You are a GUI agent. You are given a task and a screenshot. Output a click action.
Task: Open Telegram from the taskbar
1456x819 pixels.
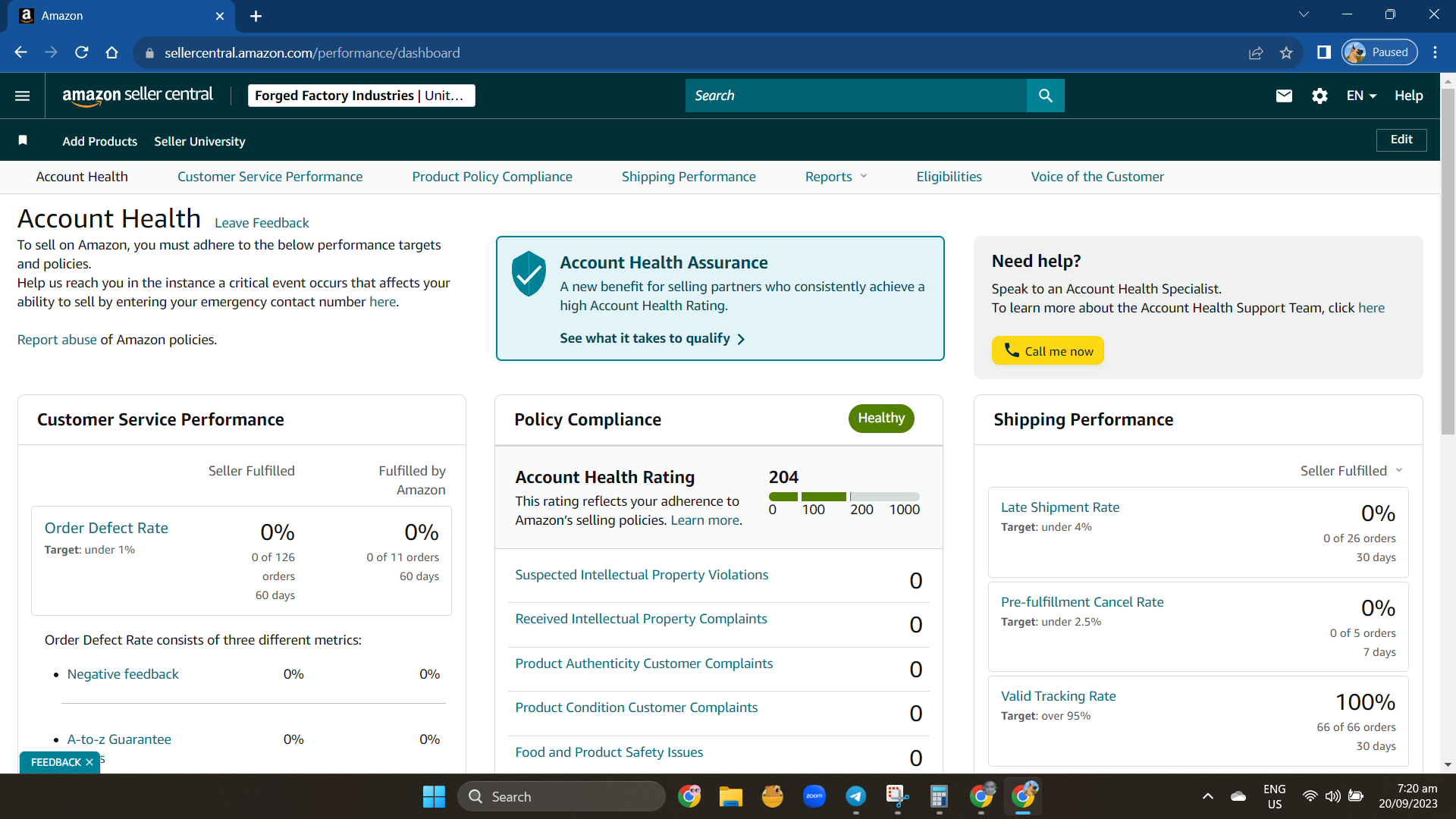tap(856, 796)
